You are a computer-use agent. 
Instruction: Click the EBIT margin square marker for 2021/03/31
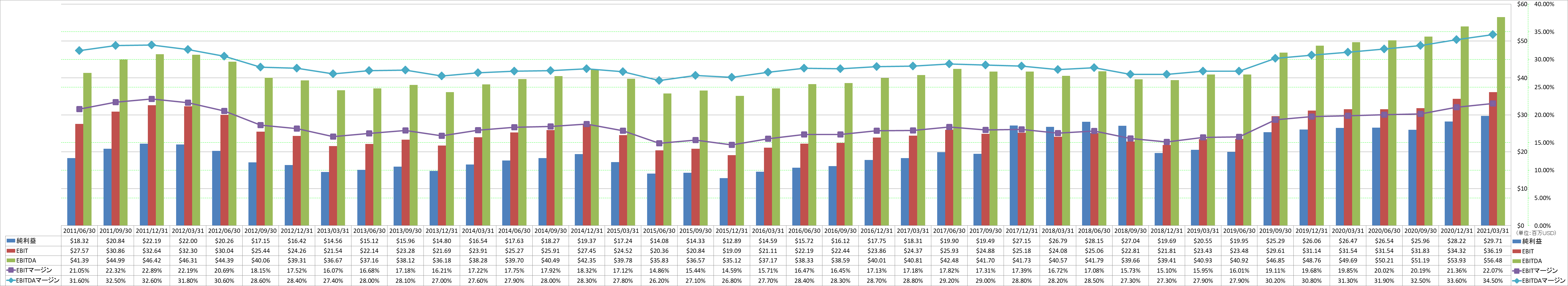pos(1492,103)
